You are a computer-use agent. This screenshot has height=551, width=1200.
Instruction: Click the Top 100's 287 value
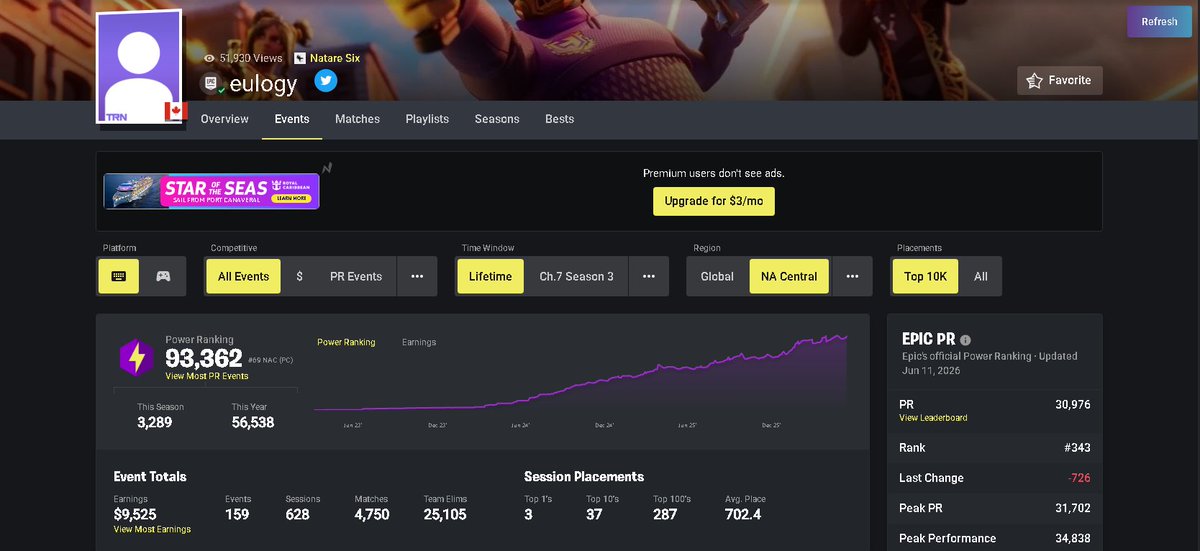click(x=665, y=514)
